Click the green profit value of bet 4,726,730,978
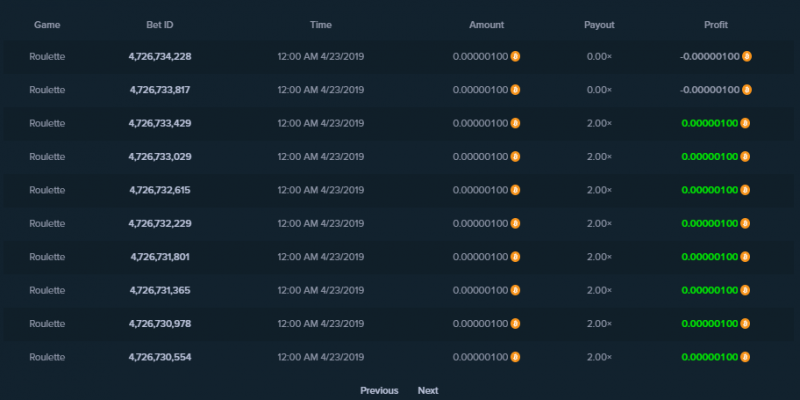 (x=710, y=323)
